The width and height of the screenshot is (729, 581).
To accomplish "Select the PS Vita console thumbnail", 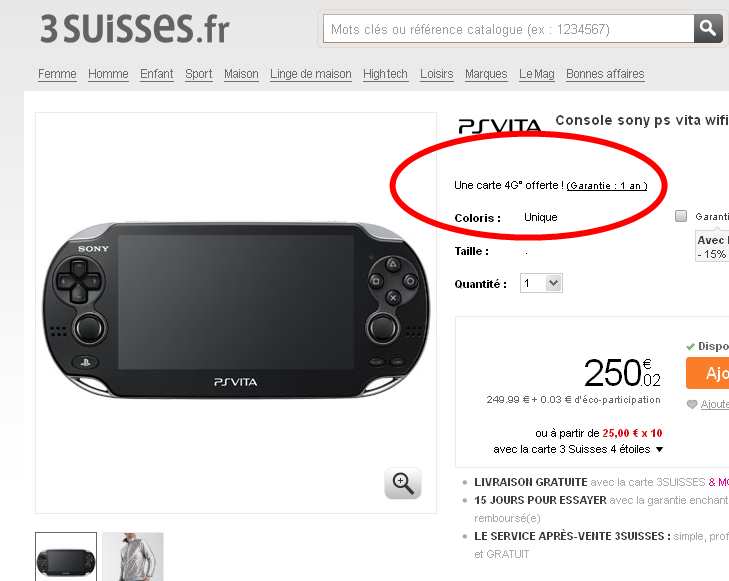I will [x=66, y=557].
